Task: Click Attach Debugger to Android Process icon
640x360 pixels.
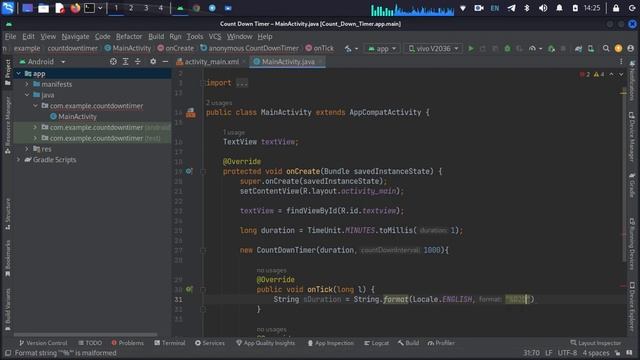Action: 551,49
